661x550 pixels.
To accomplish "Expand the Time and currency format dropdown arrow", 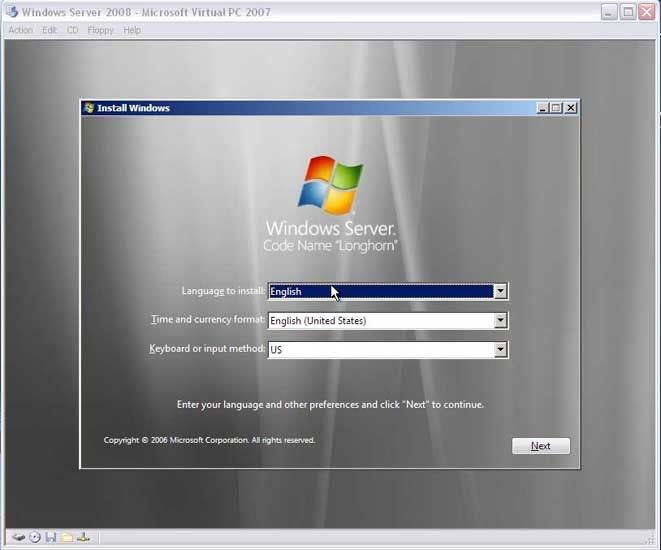I will click(x=500, y=320).
